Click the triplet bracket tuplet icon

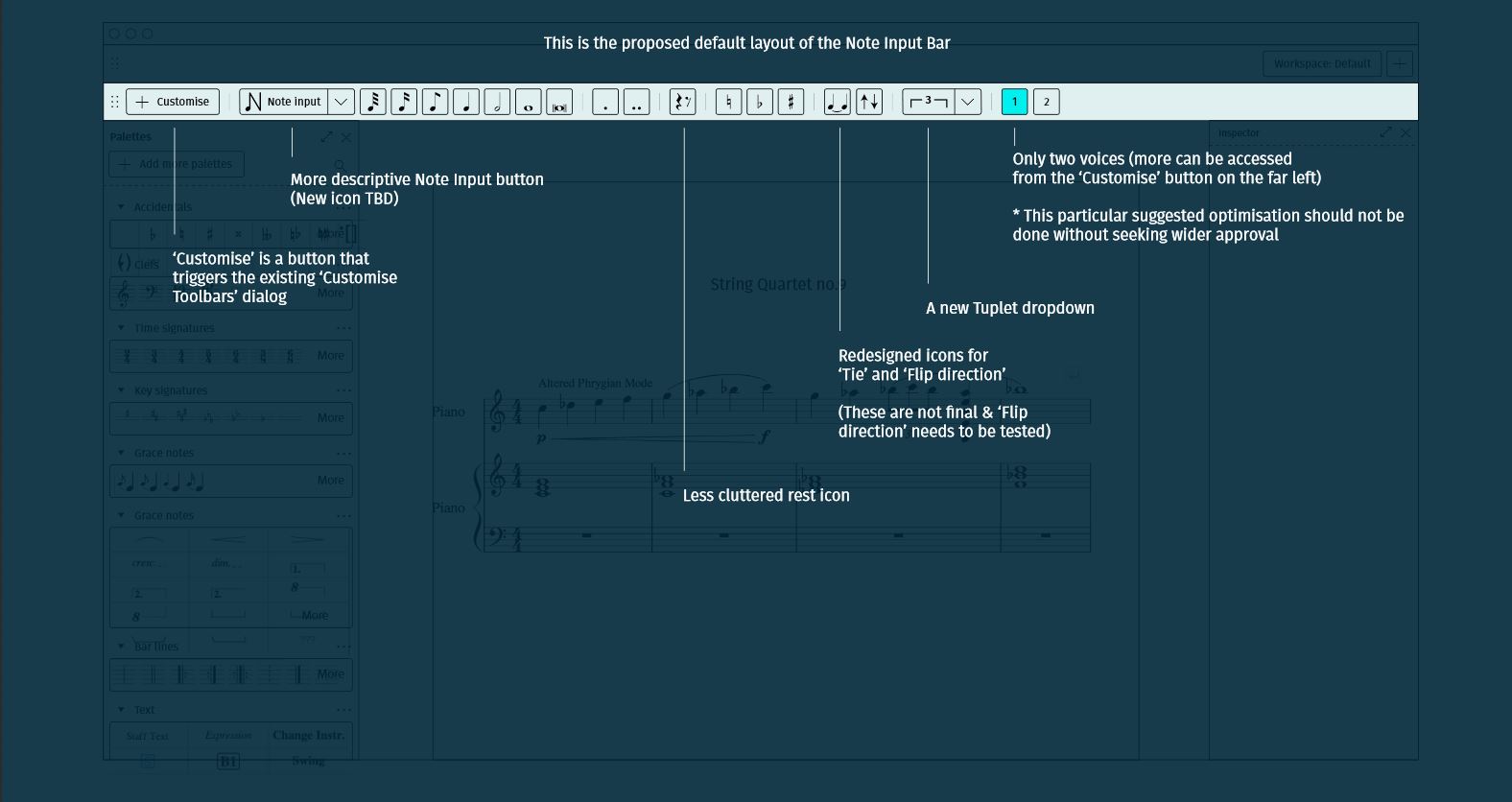click(929, 102)
